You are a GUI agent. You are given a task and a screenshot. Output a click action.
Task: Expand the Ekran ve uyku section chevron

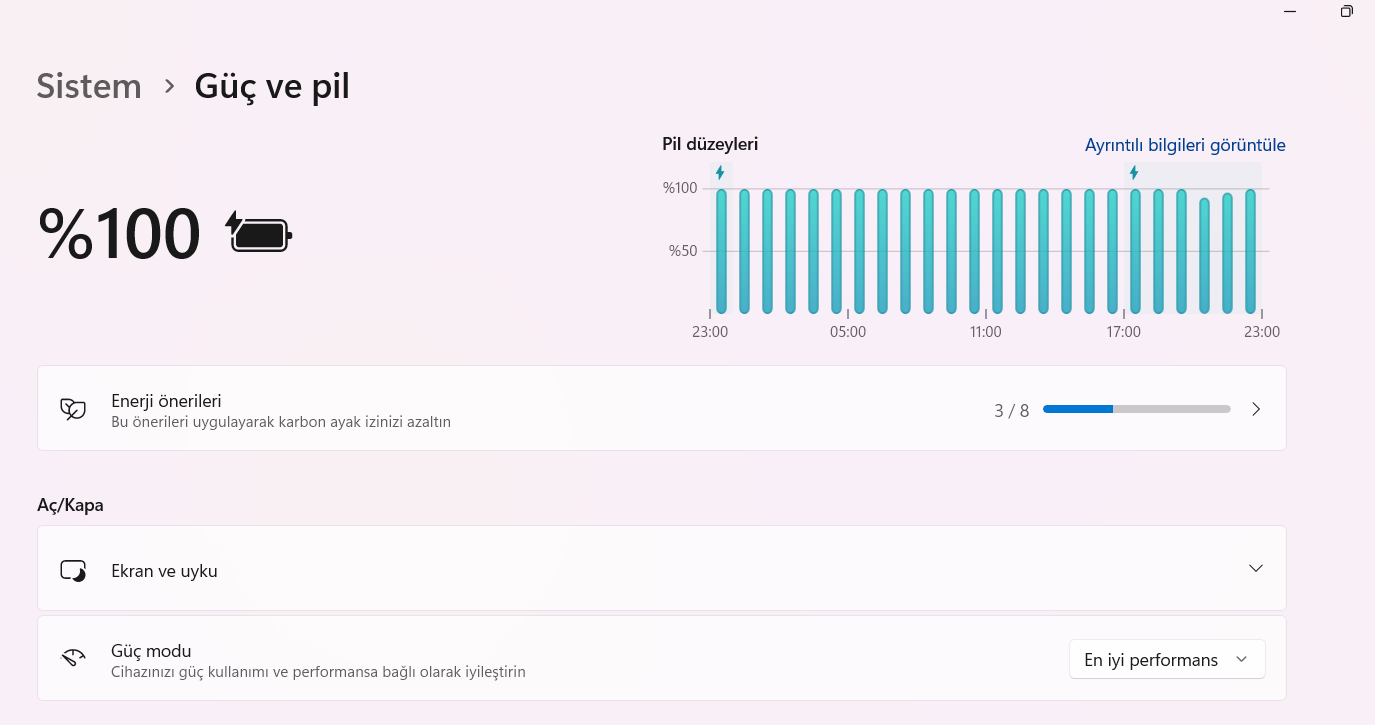click(x=1256, y=568)
